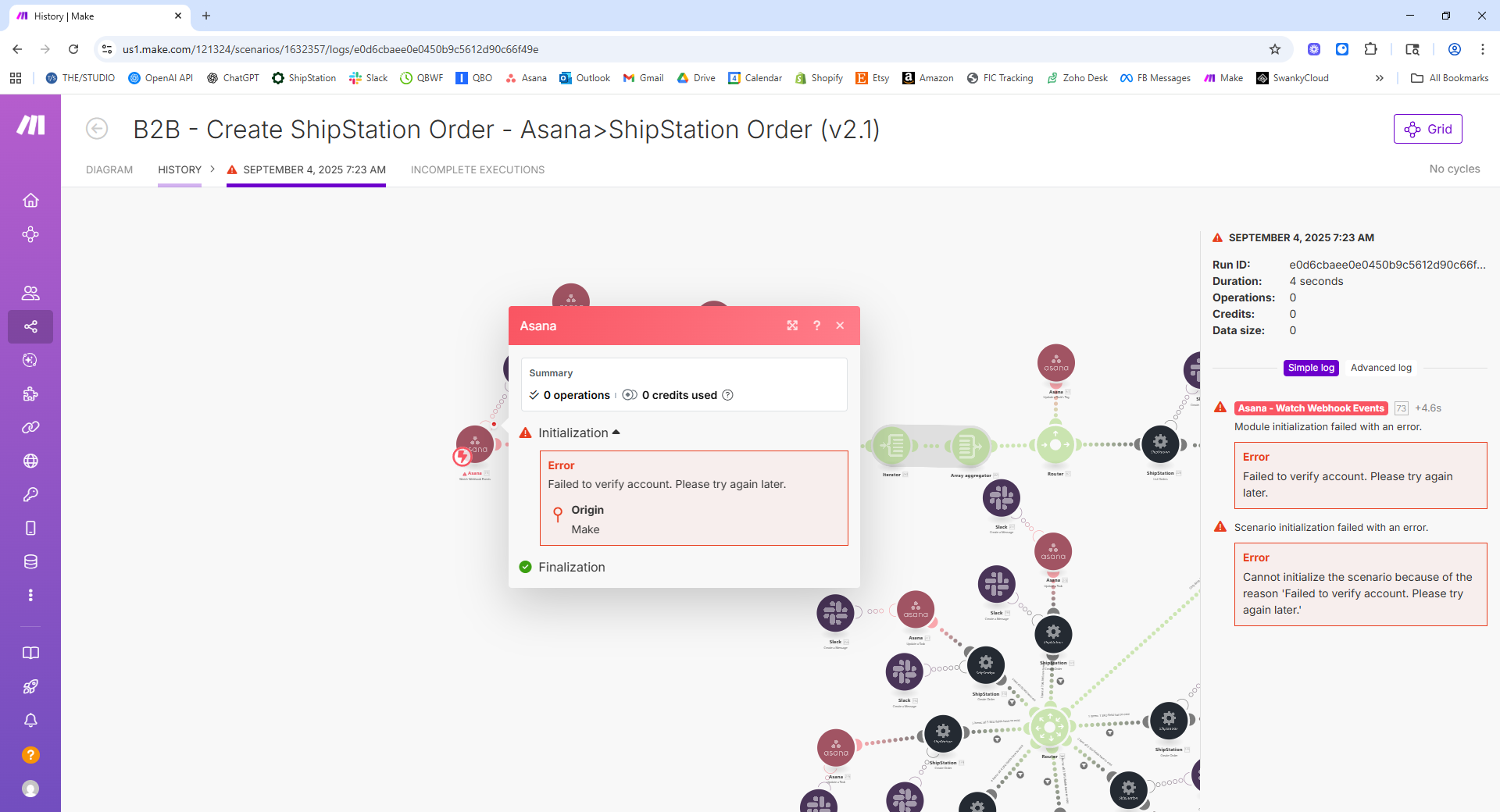Click the browser address bar URL
The width and height of the screenshot is (1500, 812).
click(x=330, y=49)
